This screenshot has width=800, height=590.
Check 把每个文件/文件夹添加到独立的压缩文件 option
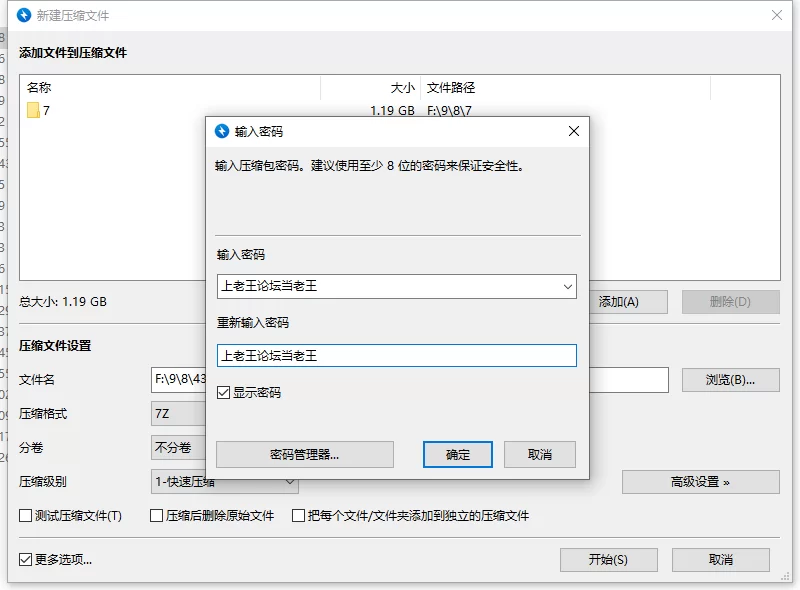[298, 515]
